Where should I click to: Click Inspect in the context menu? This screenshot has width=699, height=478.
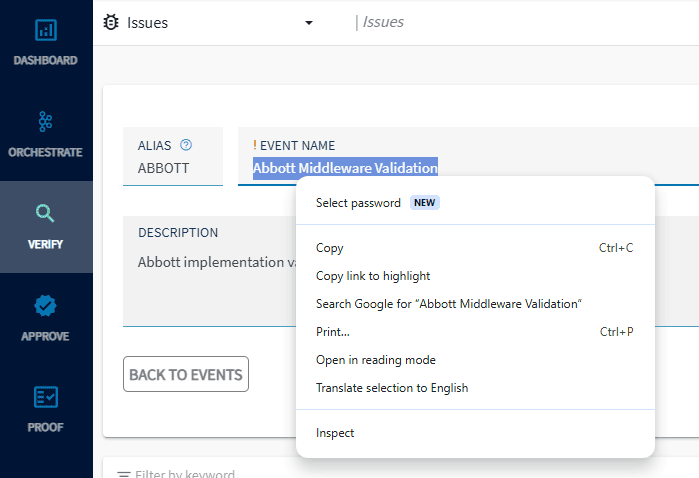[x=475, y=433]
